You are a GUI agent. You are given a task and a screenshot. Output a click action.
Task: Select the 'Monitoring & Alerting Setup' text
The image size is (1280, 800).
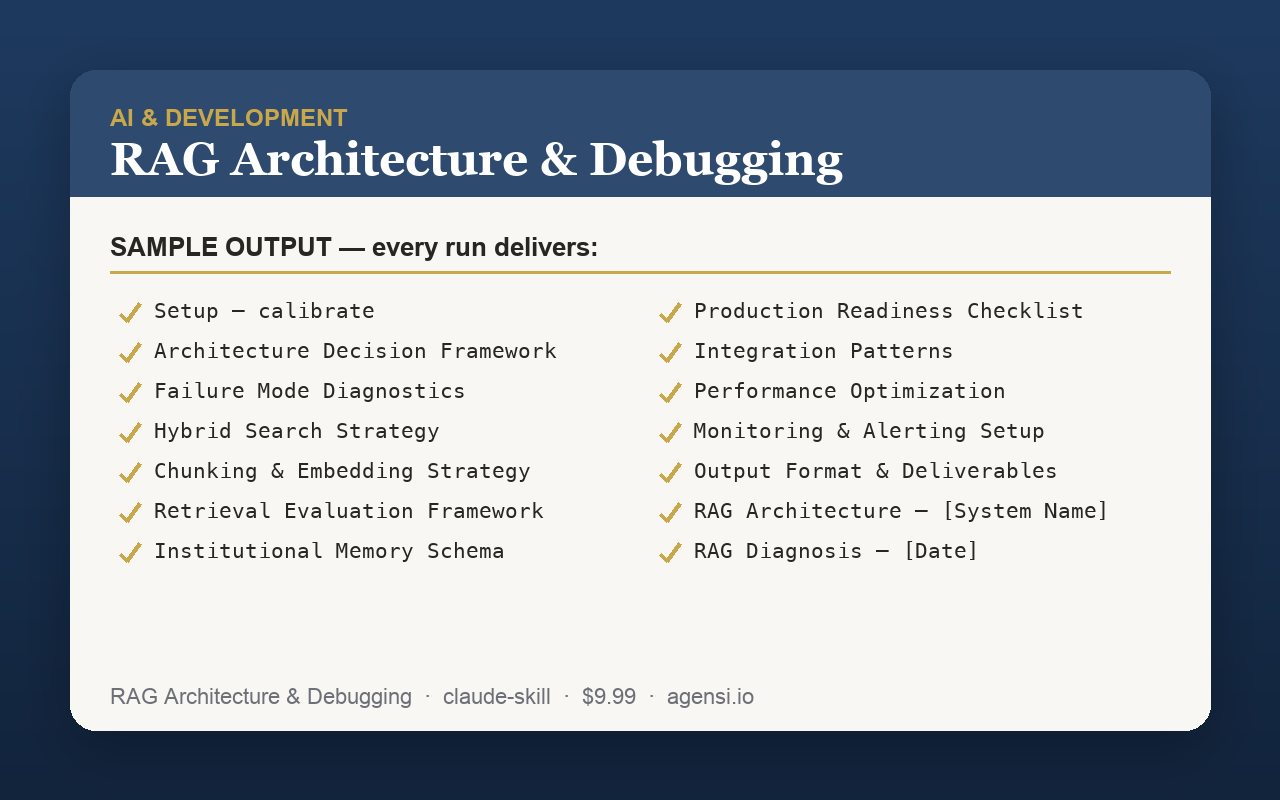point(869,431)
